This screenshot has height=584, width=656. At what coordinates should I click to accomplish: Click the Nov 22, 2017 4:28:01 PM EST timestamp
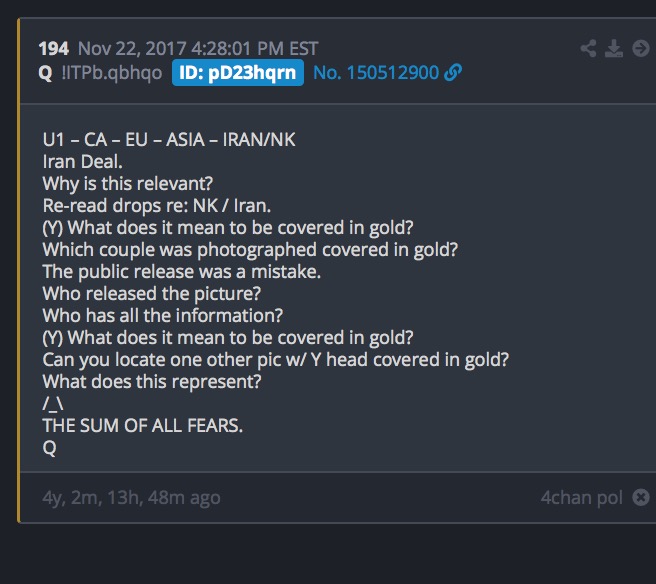(198, 49)
